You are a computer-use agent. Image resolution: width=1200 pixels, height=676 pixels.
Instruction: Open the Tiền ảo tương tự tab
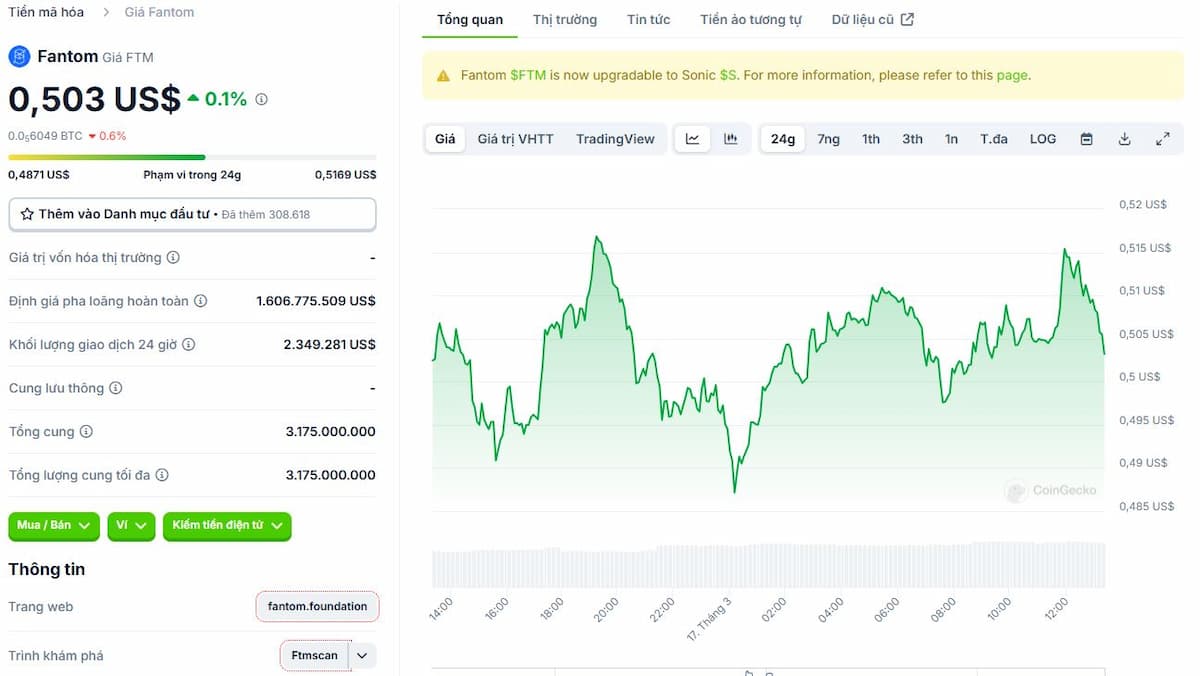(x=751, y=20)
